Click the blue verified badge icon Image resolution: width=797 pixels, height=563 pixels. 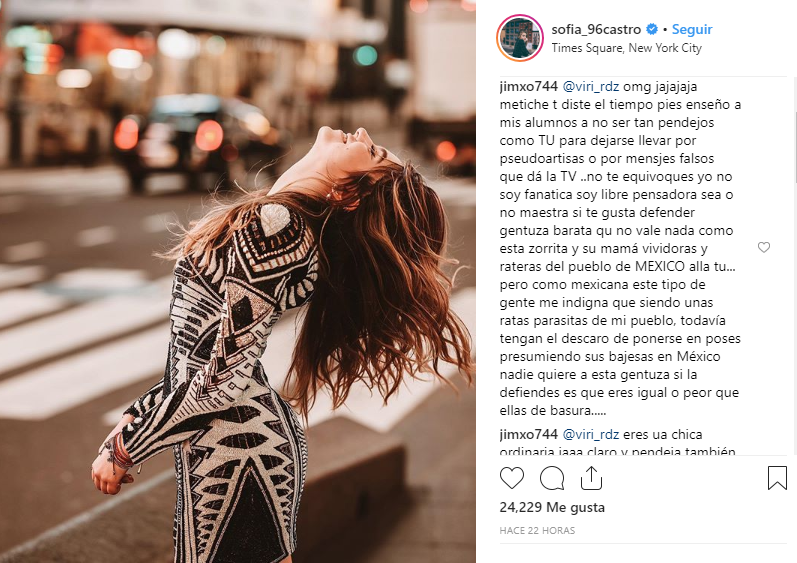click(x=652, y=29)
